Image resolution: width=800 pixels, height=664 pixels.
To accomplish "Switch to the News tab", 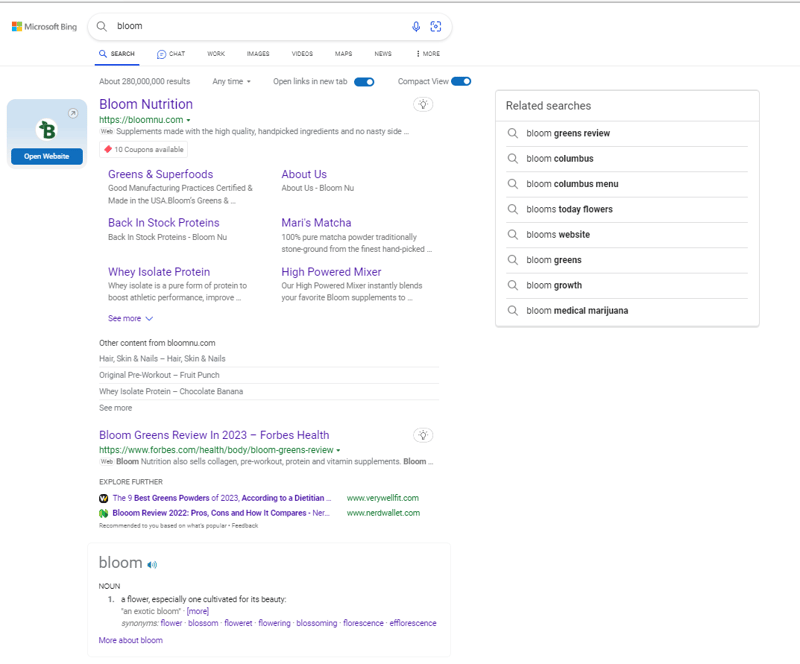I will [383, 54].
